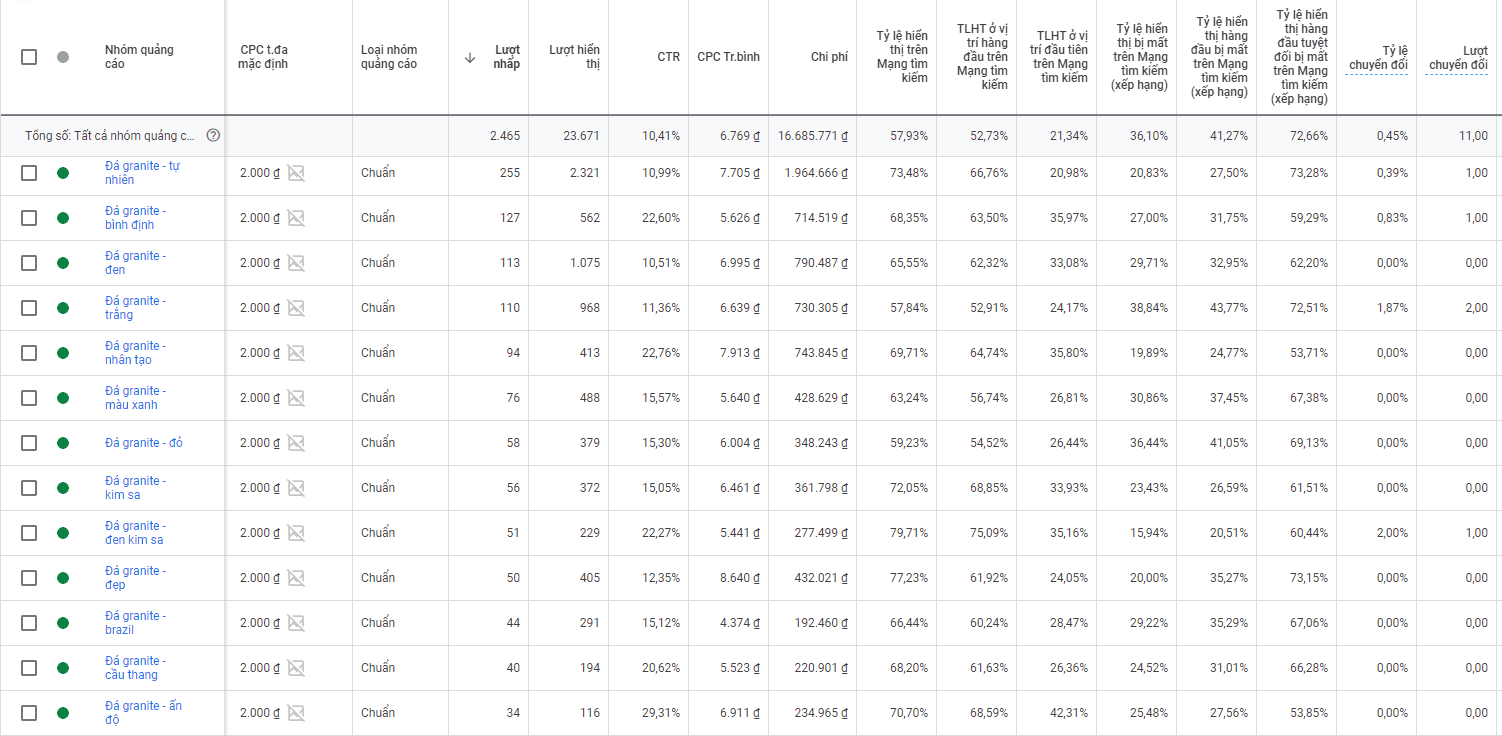The image size is (1502, 736).
Task: Click green status dot for Đá granite - brazil
Action: point(63,623)
